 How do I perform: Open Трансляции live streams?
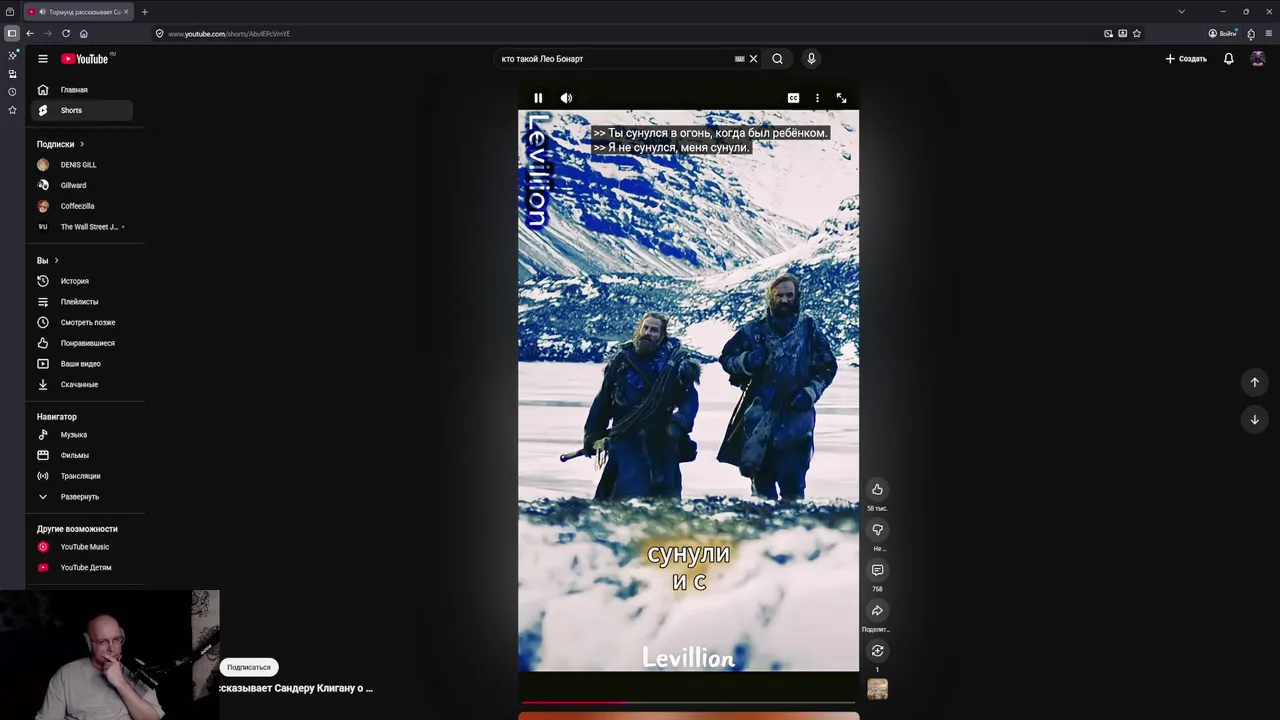pyautogui.click(x=81, y=476)
